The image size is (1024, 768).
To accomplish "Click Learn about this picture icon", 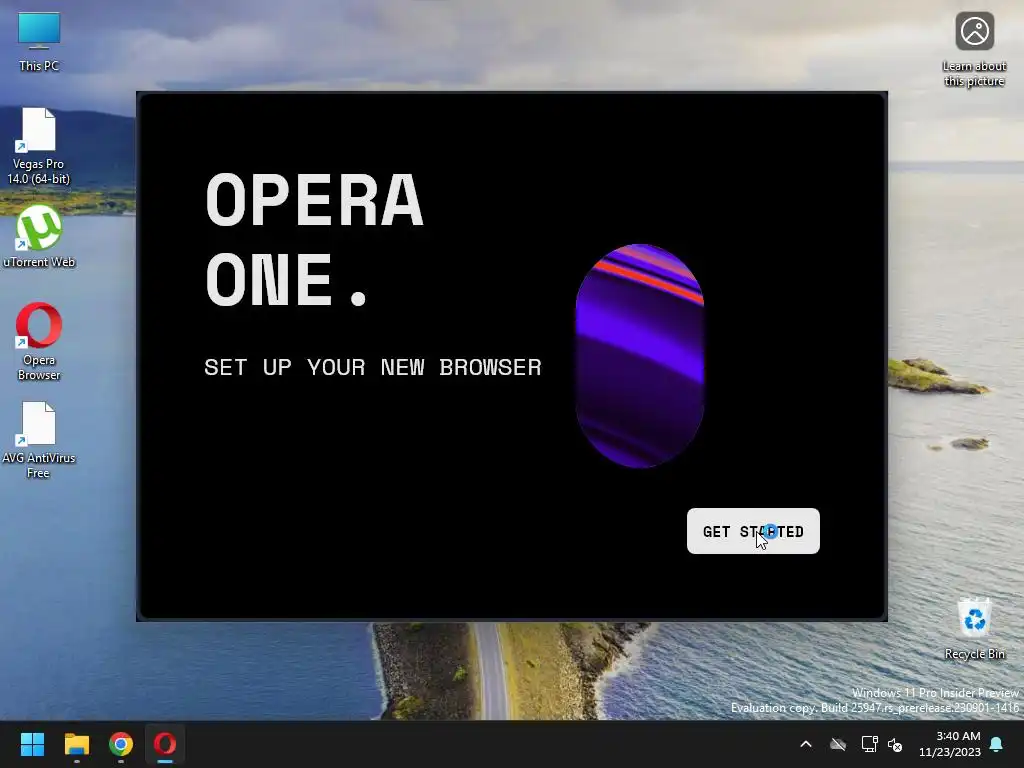I will point(974,50).
